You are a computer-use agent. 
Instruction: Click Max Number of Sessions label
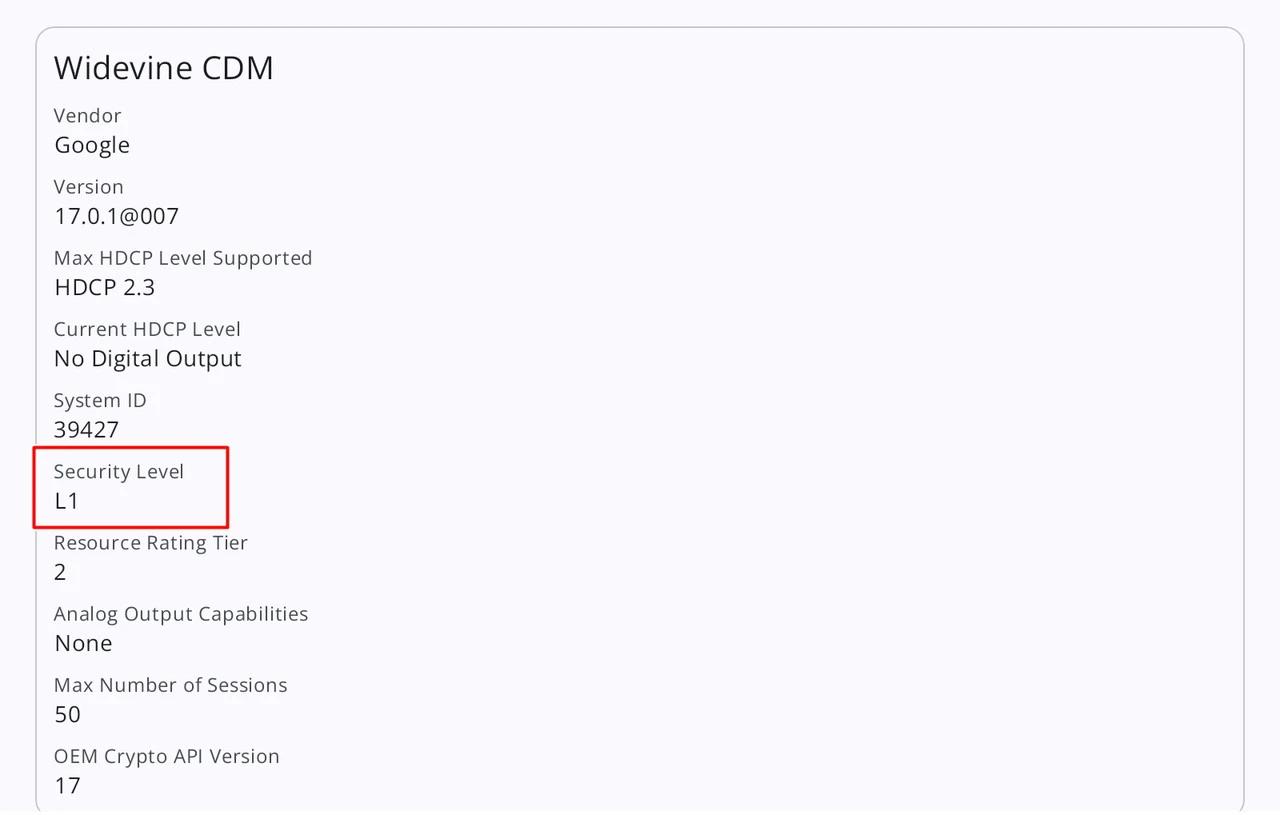[171, 685]
